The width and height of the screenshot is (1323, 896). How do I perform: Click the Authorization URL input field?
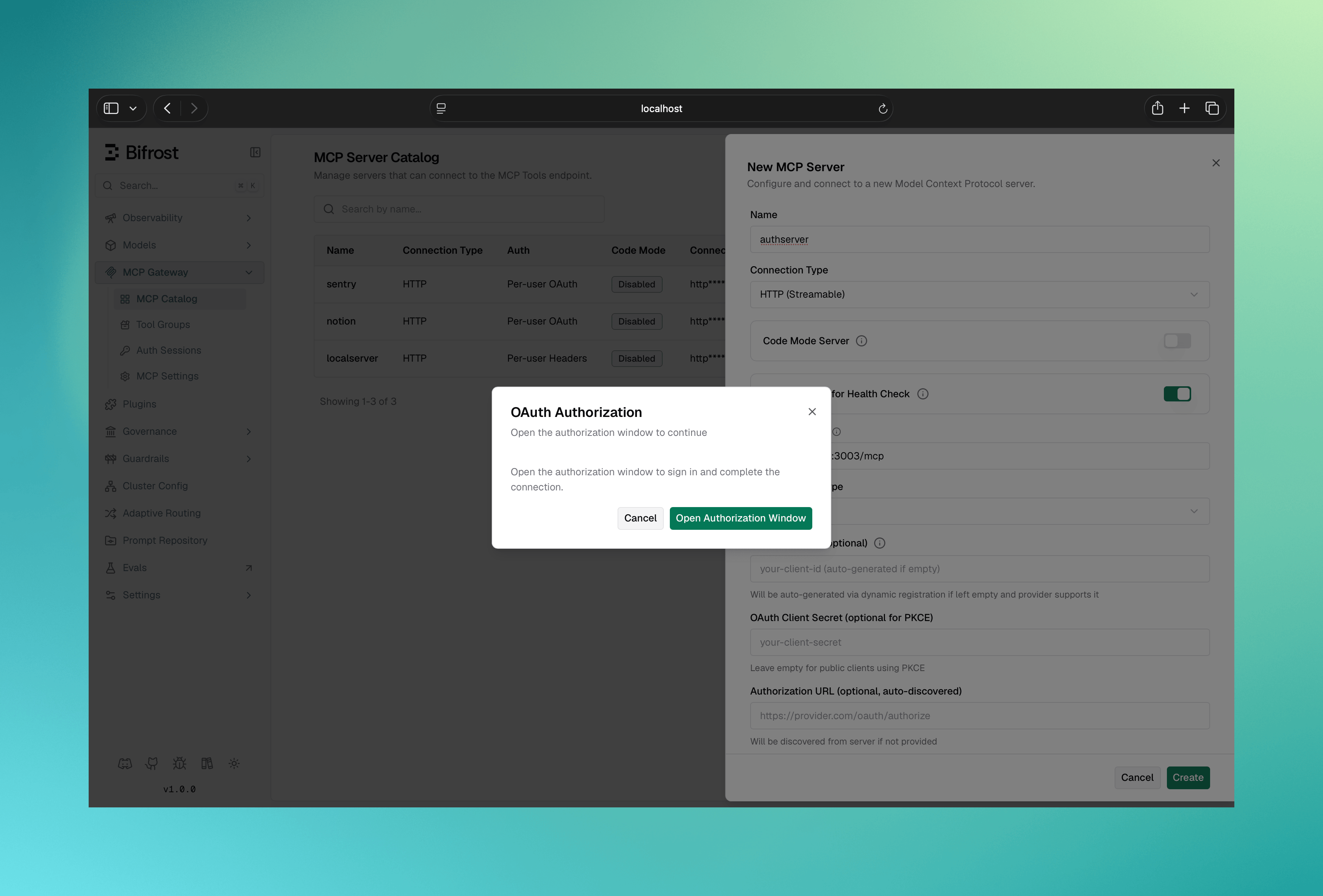tap(980, 716)
